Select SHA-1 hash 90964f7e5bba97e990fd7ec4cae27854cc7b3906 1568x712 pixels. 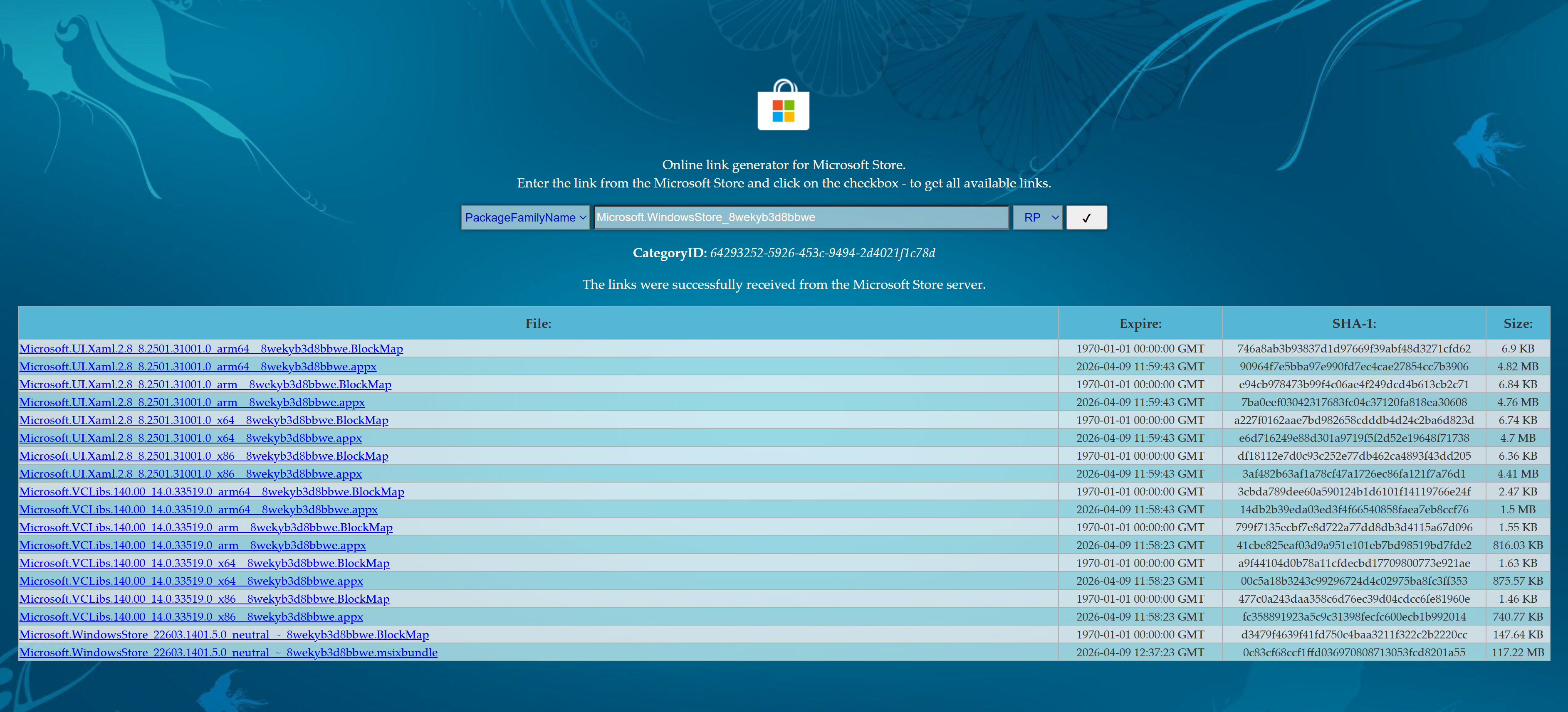[1354, 366]
